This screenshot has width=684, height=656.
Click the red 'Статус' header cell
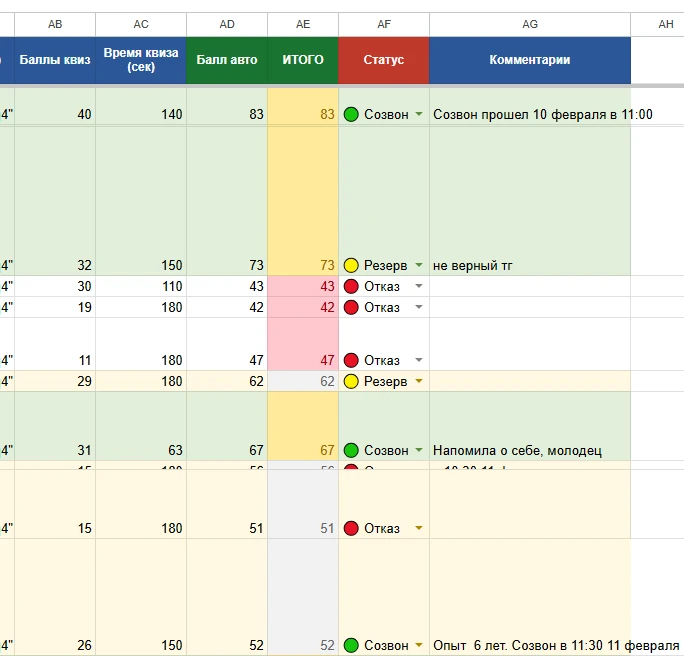point(384,60)
